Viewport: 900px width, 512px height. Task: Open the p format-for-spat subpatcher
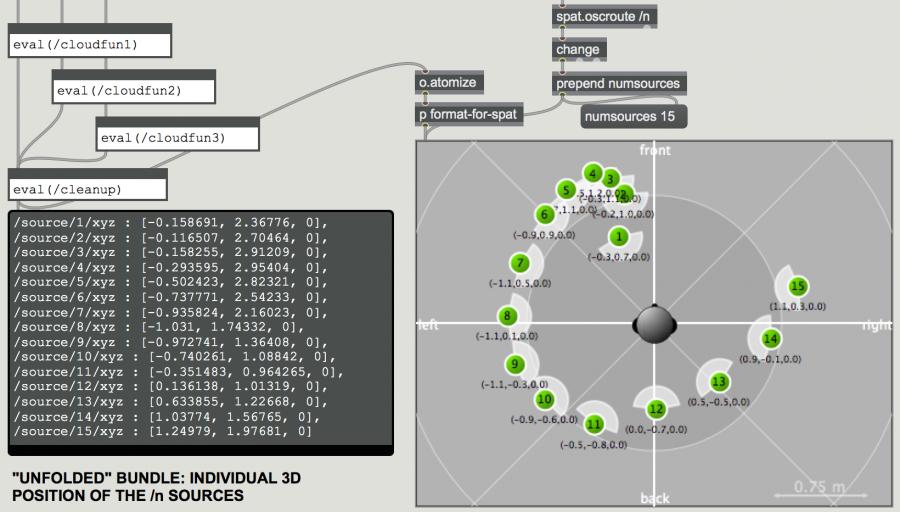point(470,114)
